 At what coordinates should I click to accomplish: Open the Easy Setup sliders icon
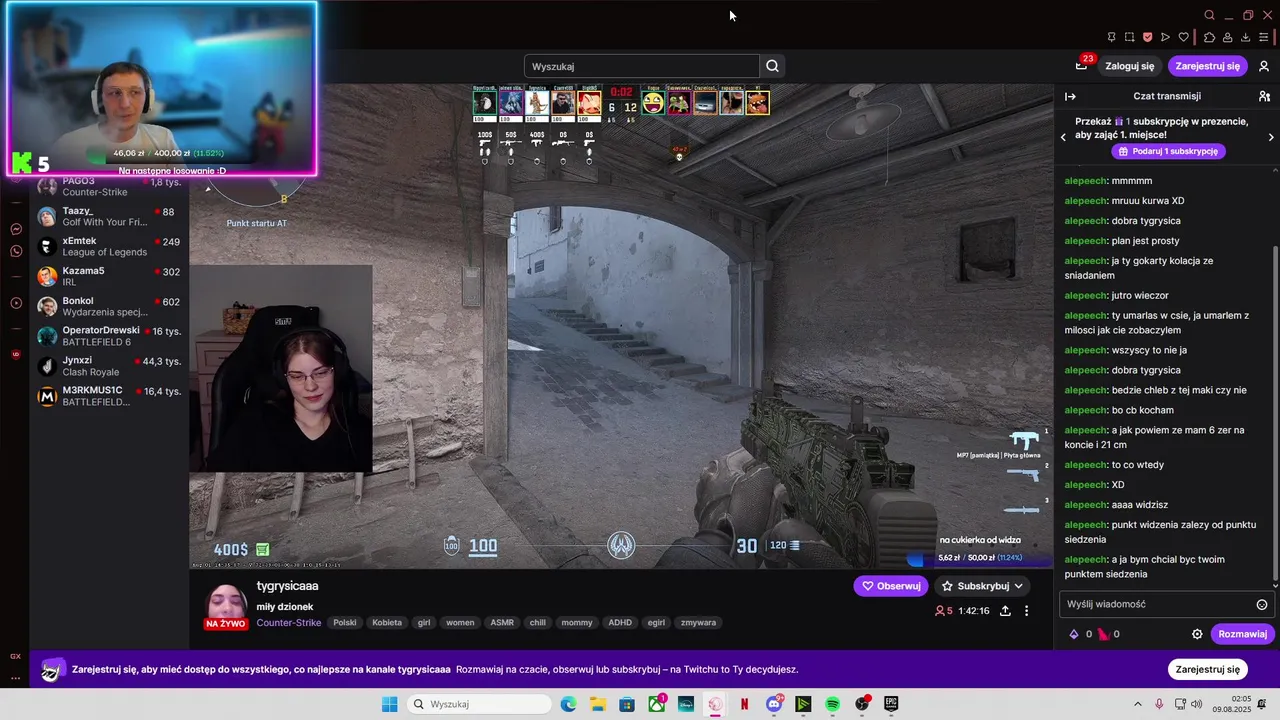[x=1263, y=37]
